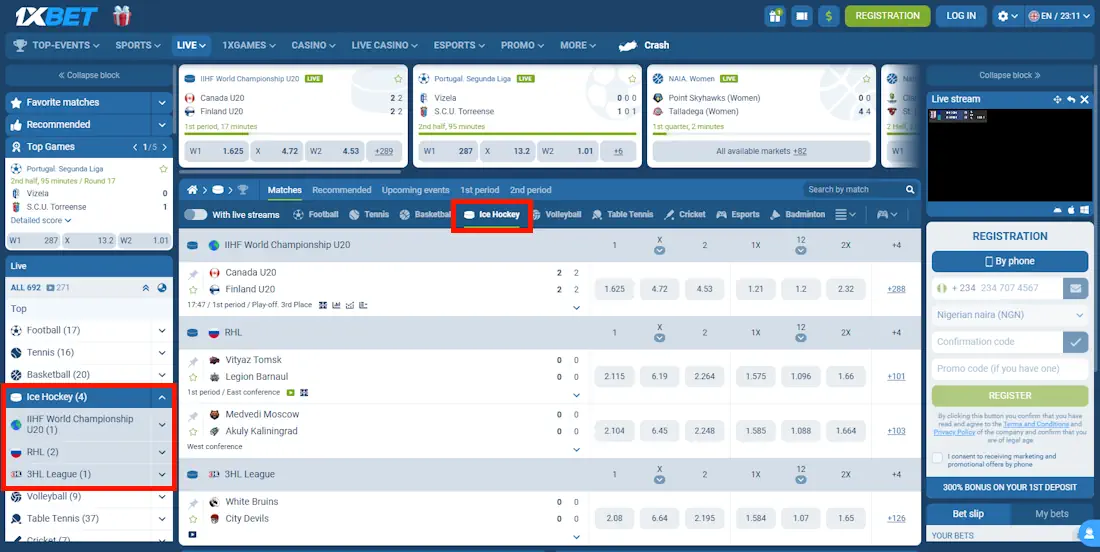1100x552 pixels.
Task: Expand Canada U20 match details chevron
Action: pyautogui.click(x=577, y=307)
